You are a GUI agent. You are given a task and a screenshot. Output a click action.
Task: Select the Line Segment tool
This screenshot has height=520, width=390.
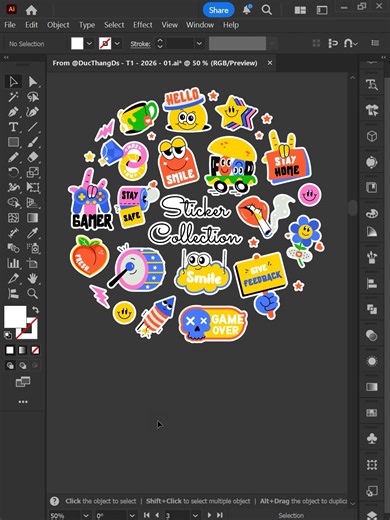point(32,127)
